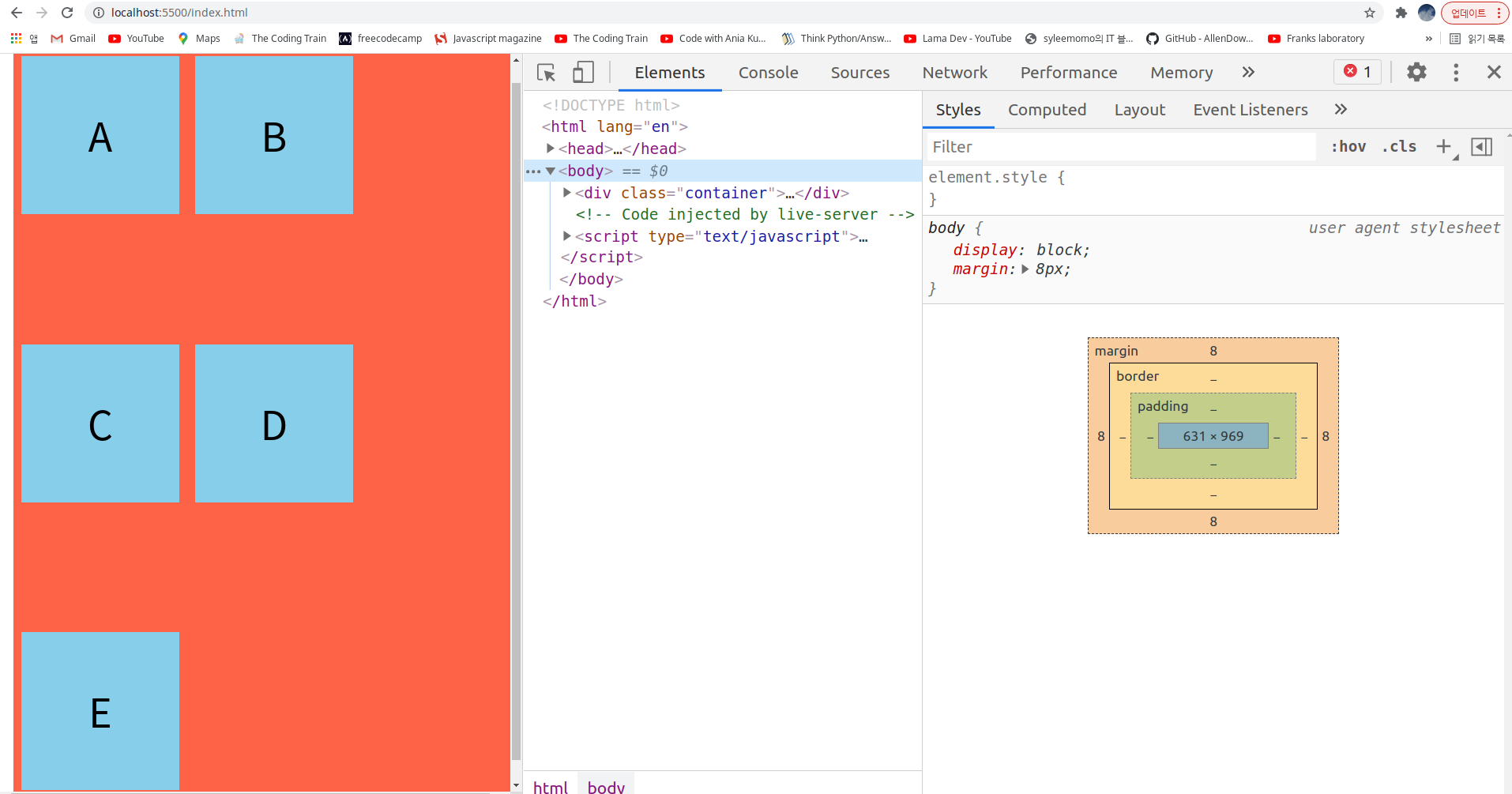The width and height of the screenshot is (1512, 794).
Task: Select the Layout sub-tab
Action: click(1139, 110)
